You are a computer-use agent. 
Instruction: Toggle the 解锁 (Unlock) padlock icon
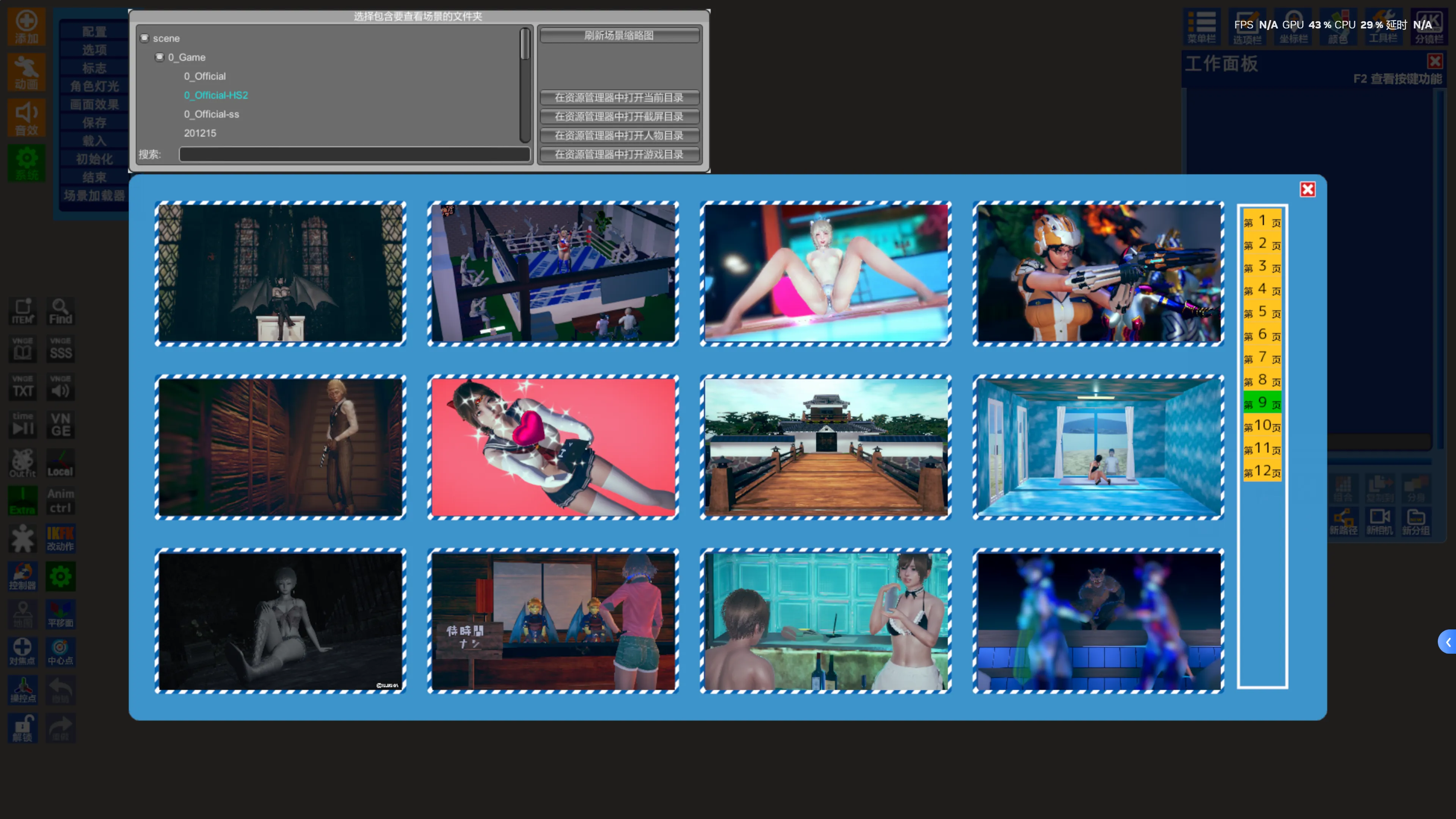pos(23,728)
